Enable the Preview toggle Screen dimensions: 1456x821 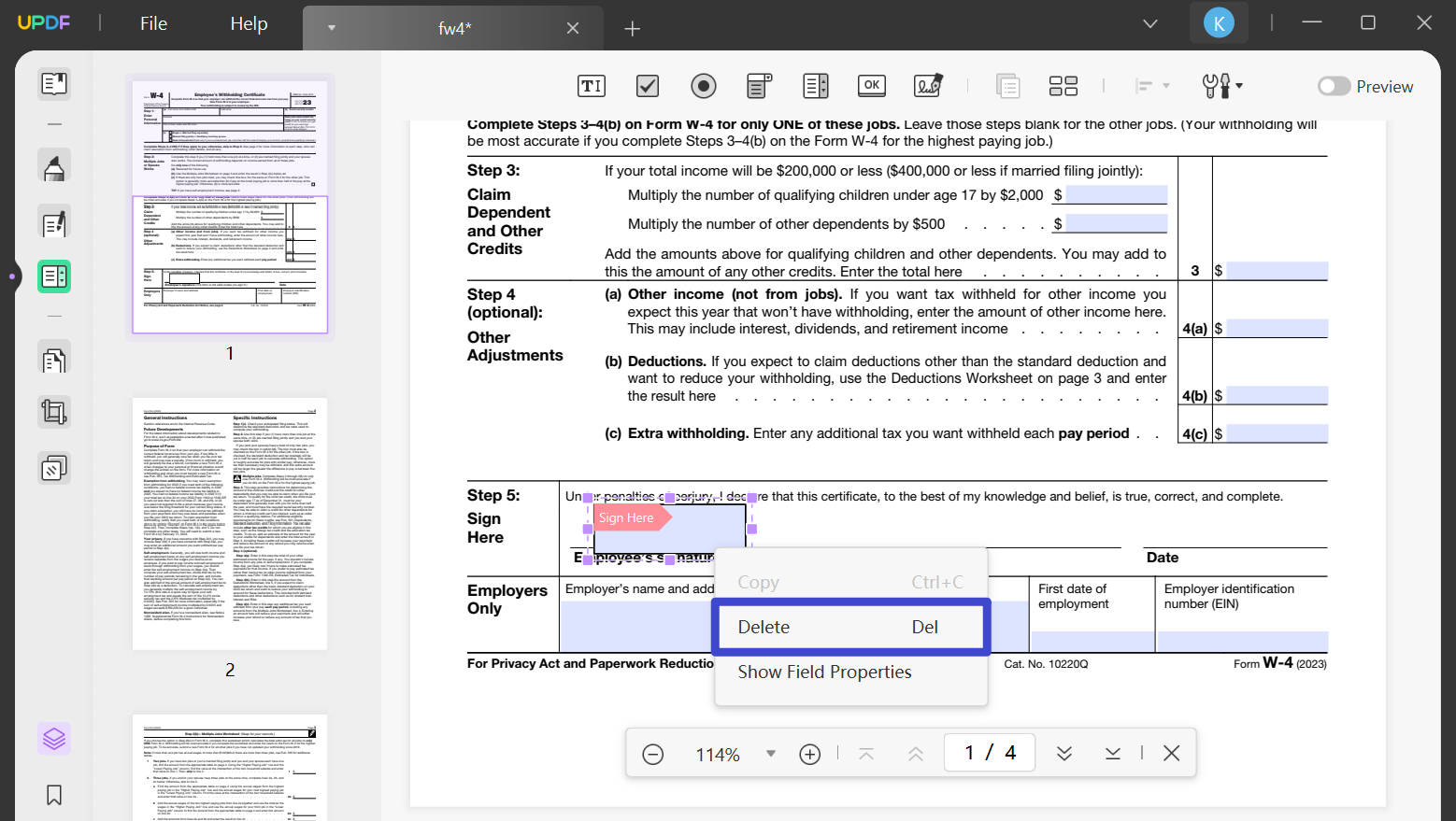click(x=1334, y=86)
